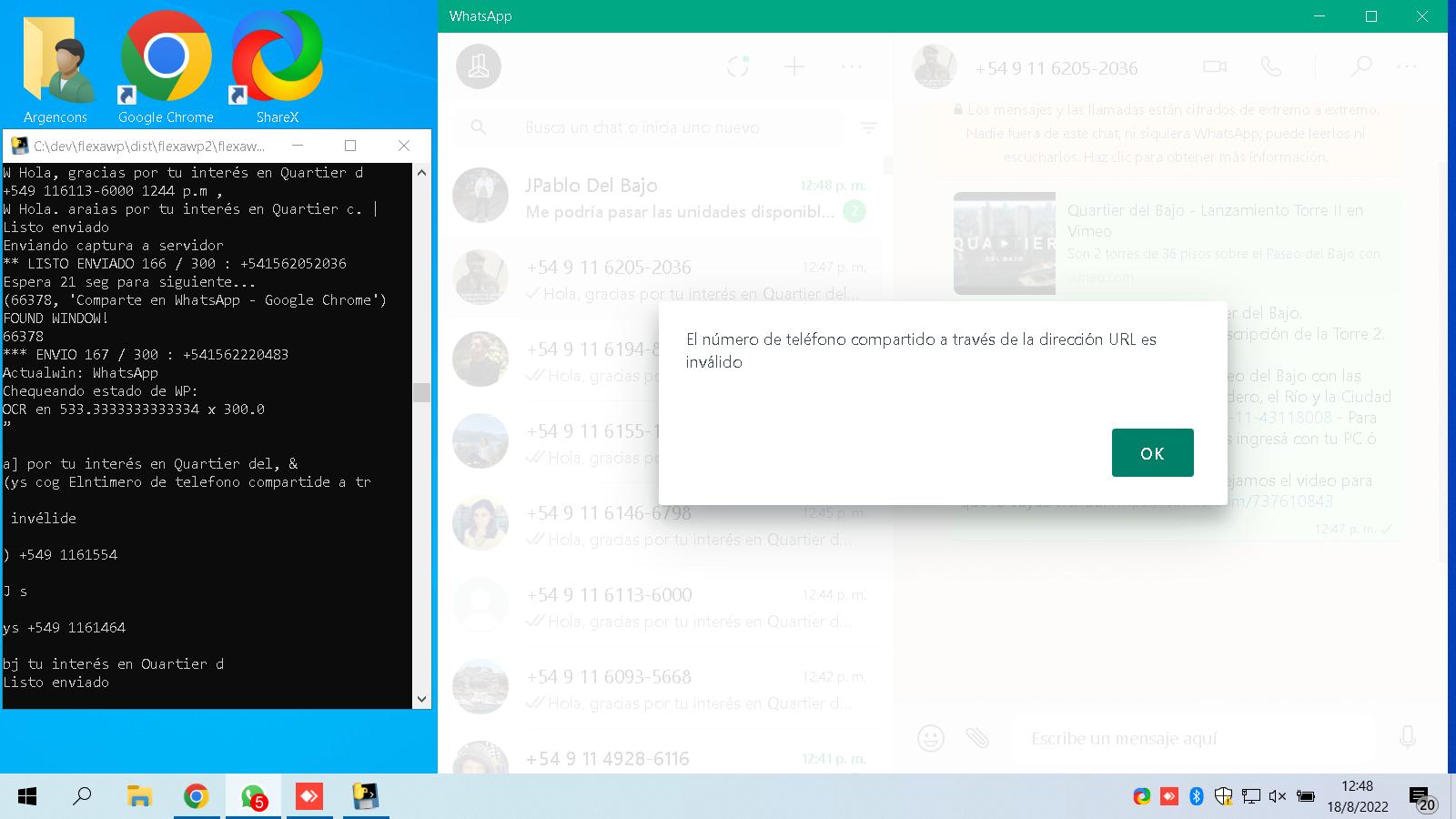Record a voice message with microphone
Screen dimensions: 1456x819
click(1407, 738)
